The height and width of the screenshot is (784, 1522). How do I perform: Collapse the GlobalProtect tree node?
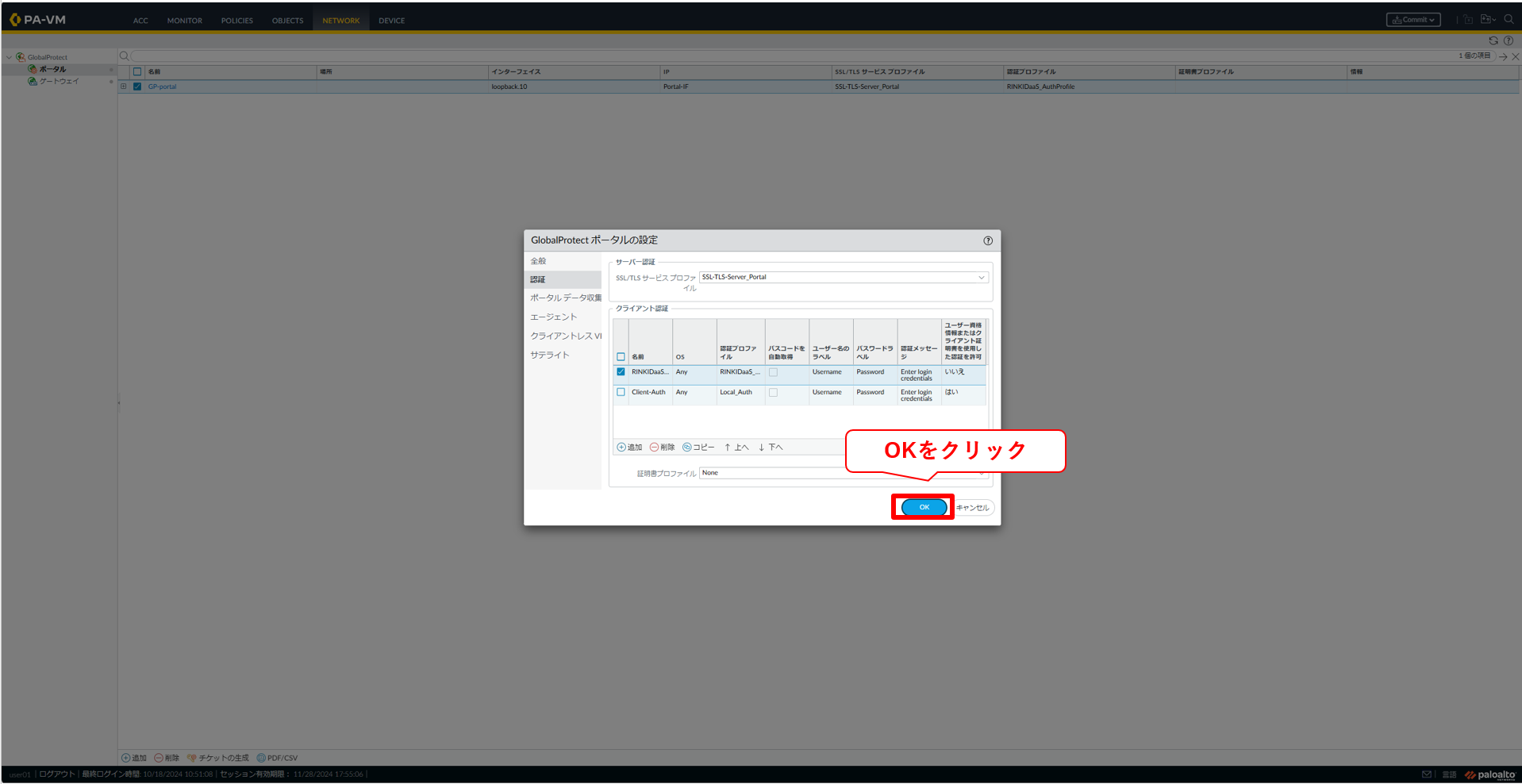pyautogui.click(x=9, y=57)
